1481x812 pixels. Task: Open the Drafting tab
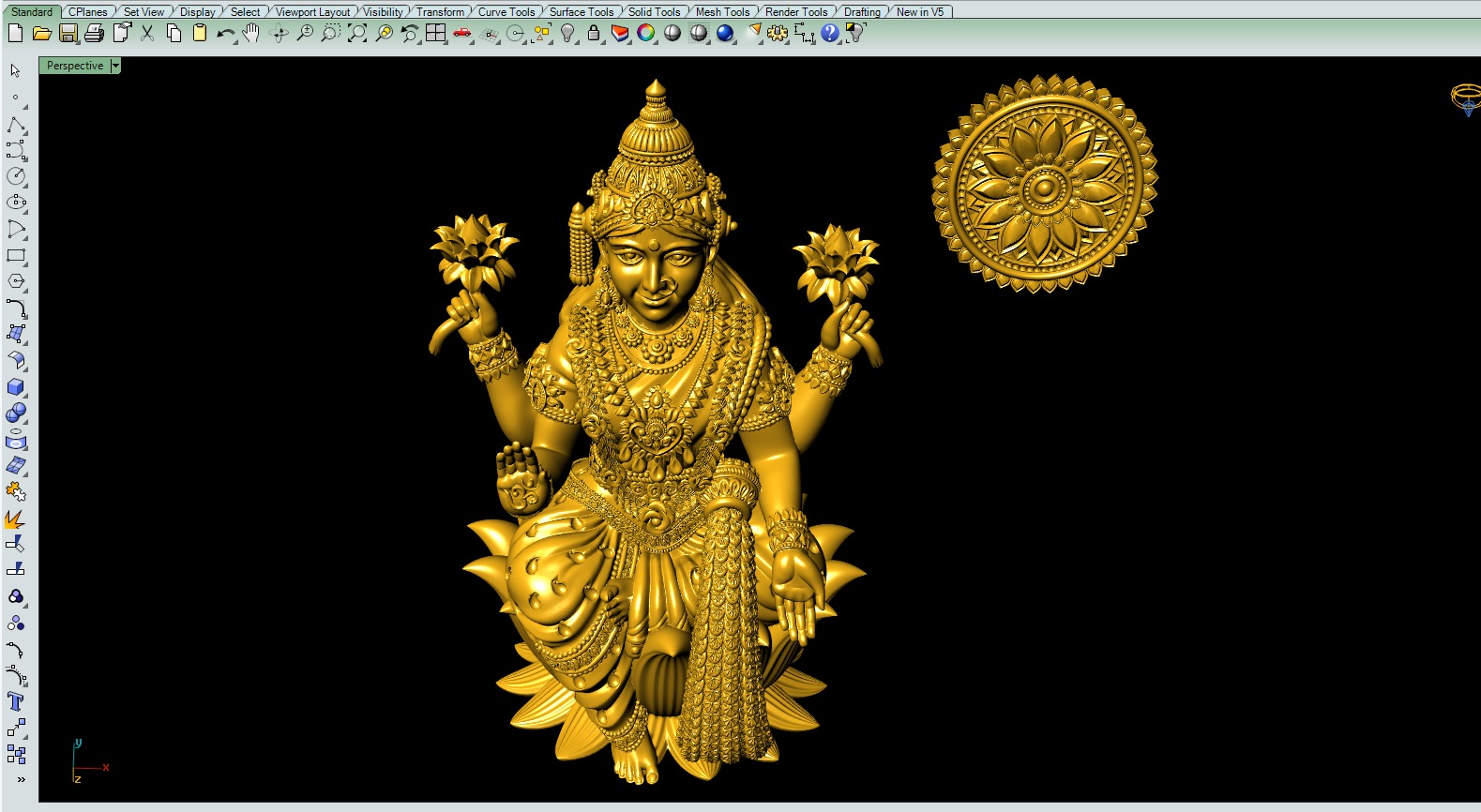[x=862, y=12]
